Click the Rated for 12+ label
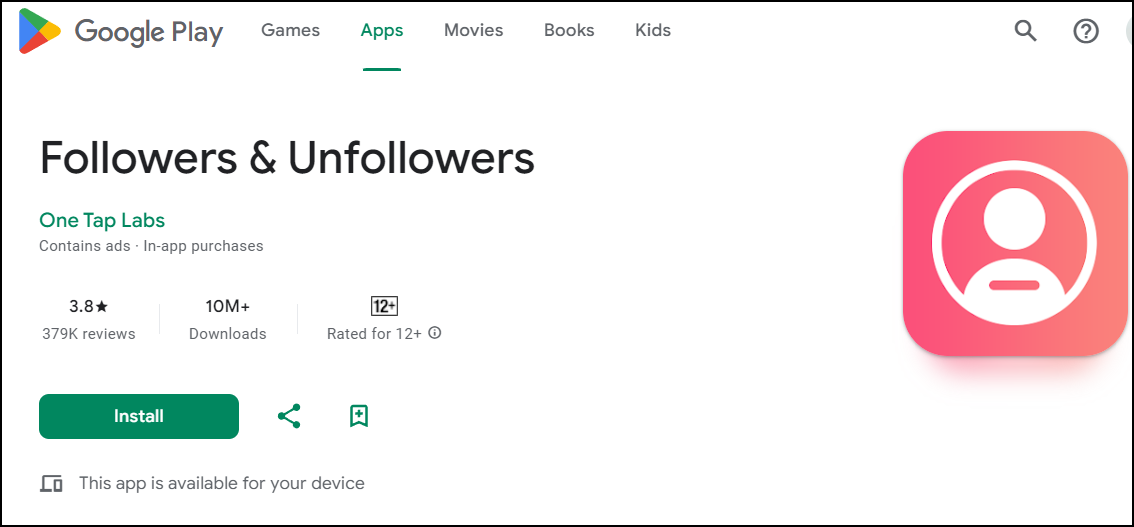 pos(374,334)
